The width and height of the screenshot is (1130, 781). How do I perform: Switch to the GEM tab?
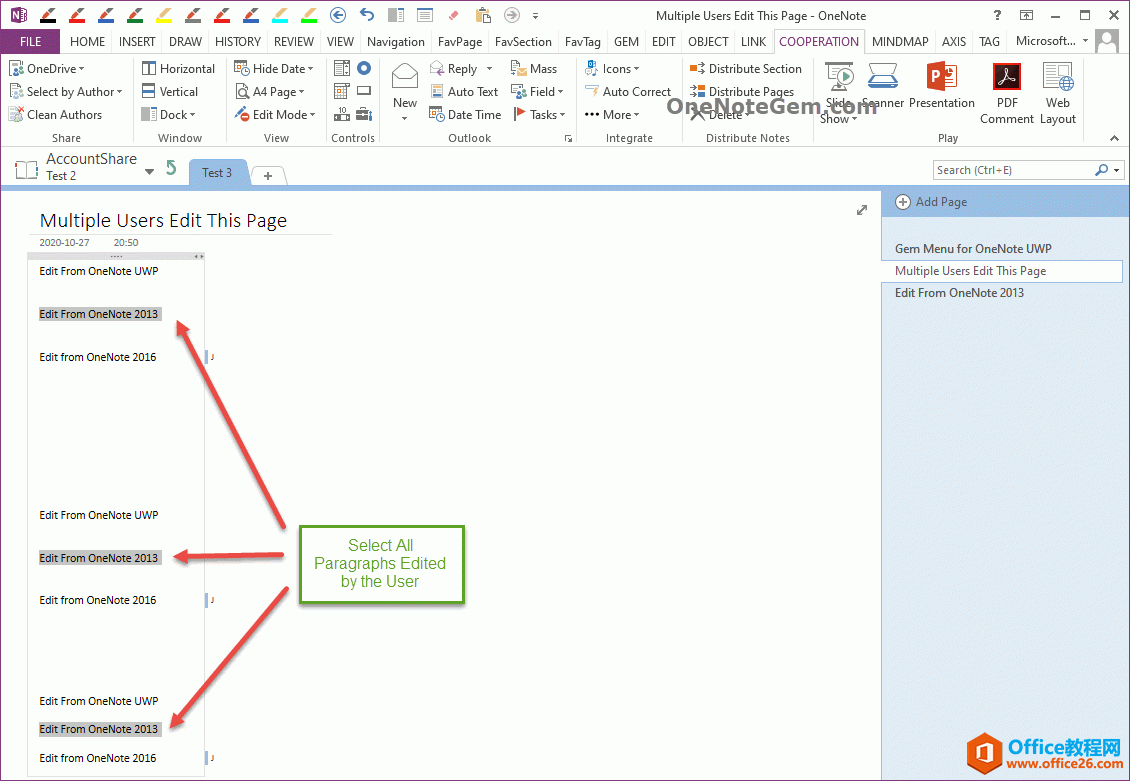[x=626, y=42]
